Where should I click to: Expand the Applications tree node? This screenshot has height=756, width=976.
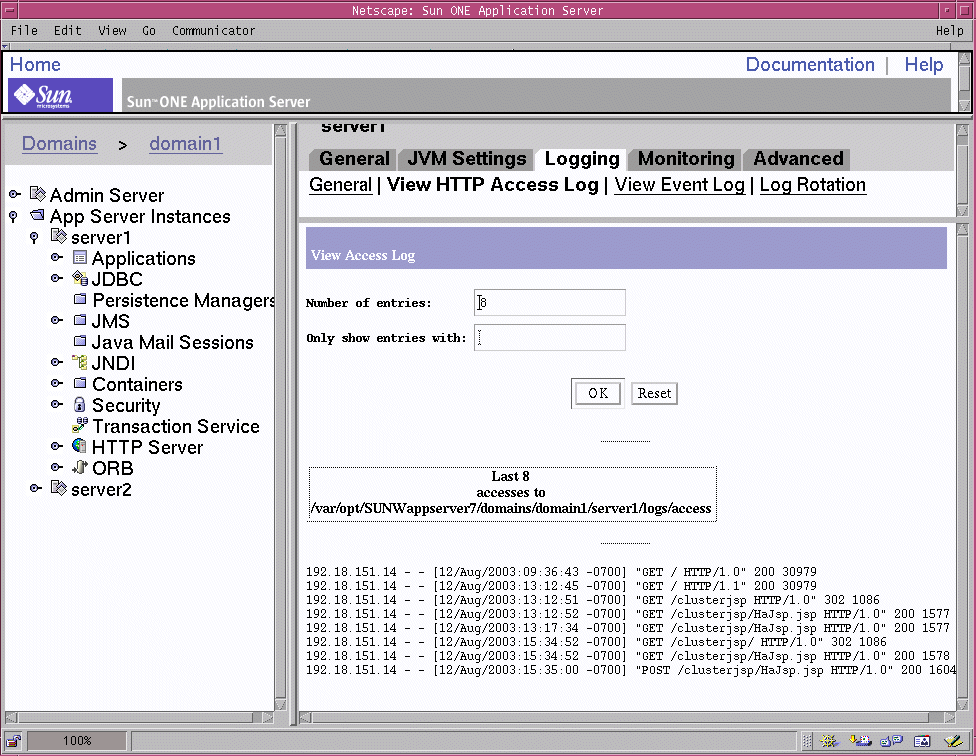pos(57,257)
